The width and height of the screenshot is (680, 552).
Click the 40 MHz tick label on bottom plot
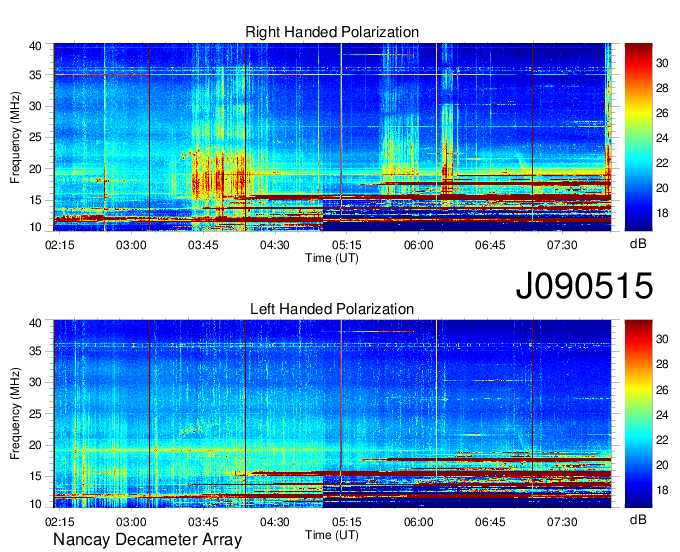[35, 323]
